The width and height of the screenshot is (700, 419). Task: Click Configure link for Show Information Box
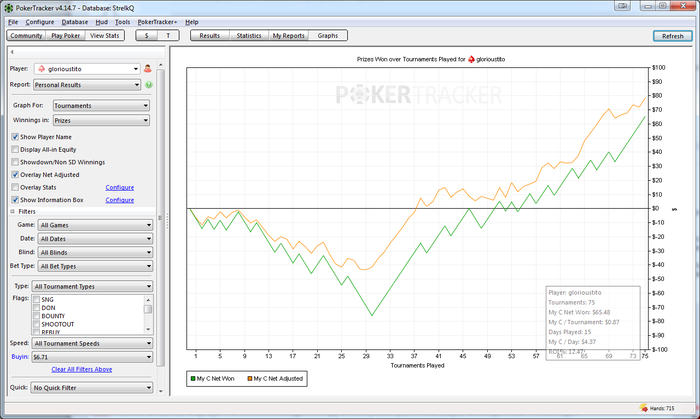[120, 200]
